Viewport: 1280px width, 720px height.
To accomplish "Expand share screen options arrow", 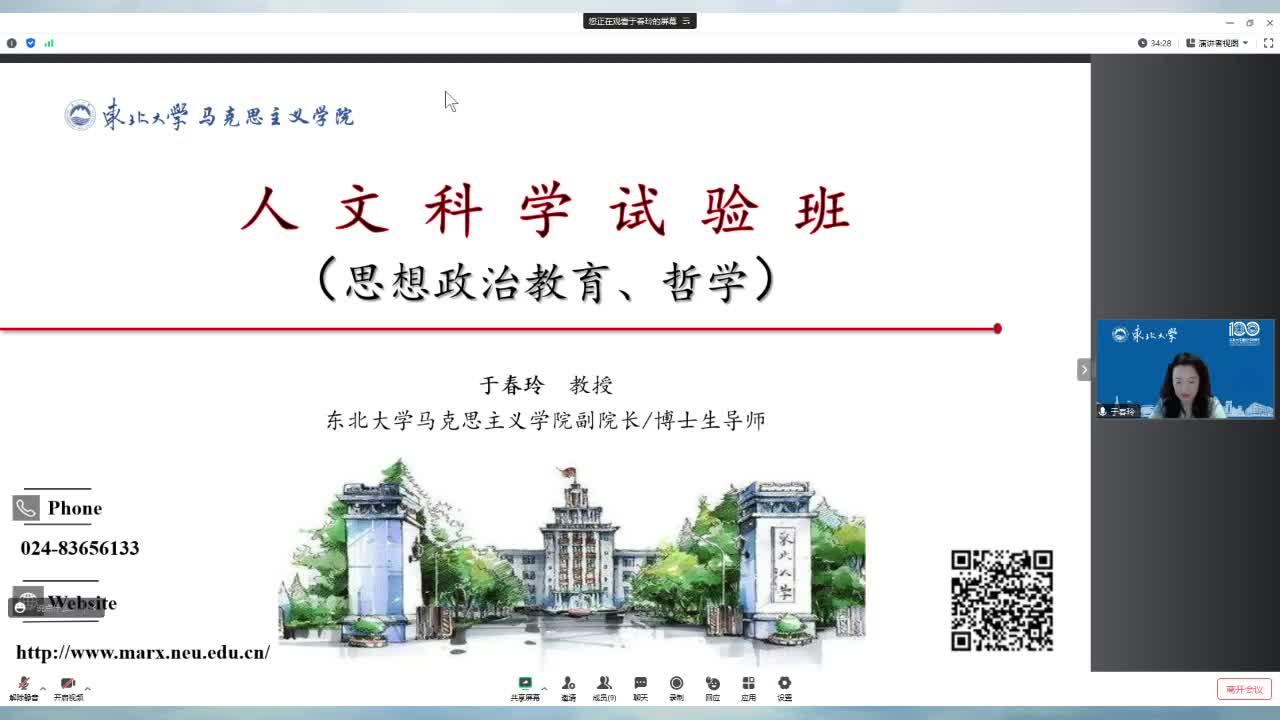I will [x=546, y=688].
